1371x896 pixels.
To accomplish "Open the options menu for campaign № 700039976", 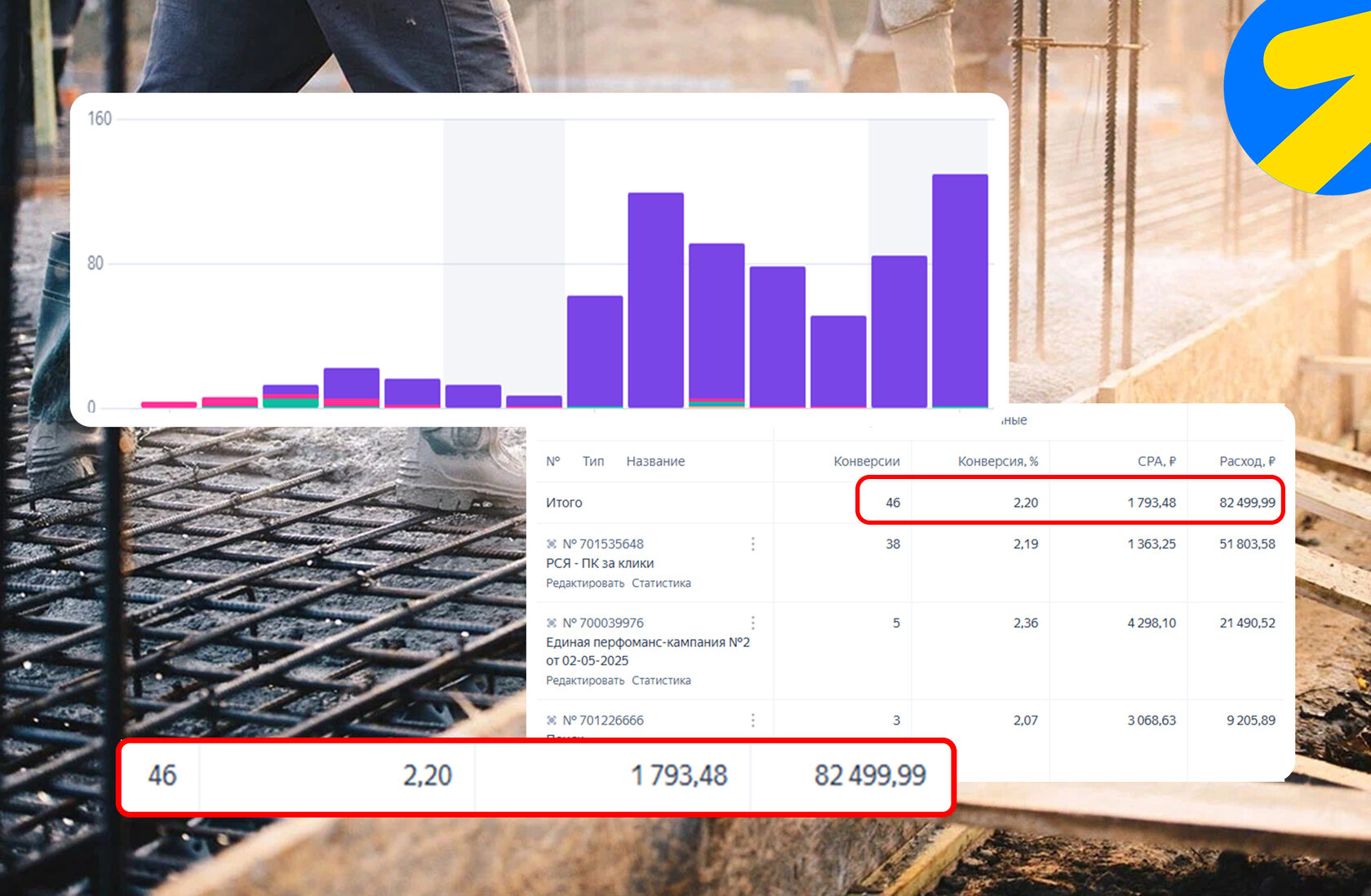I will tap(752, 623).
